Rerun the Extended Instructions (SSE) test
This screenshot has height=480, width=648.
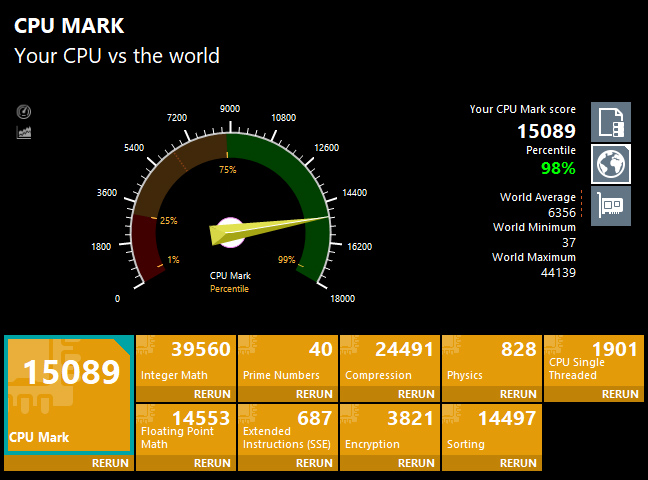click(x=314, y=463)
